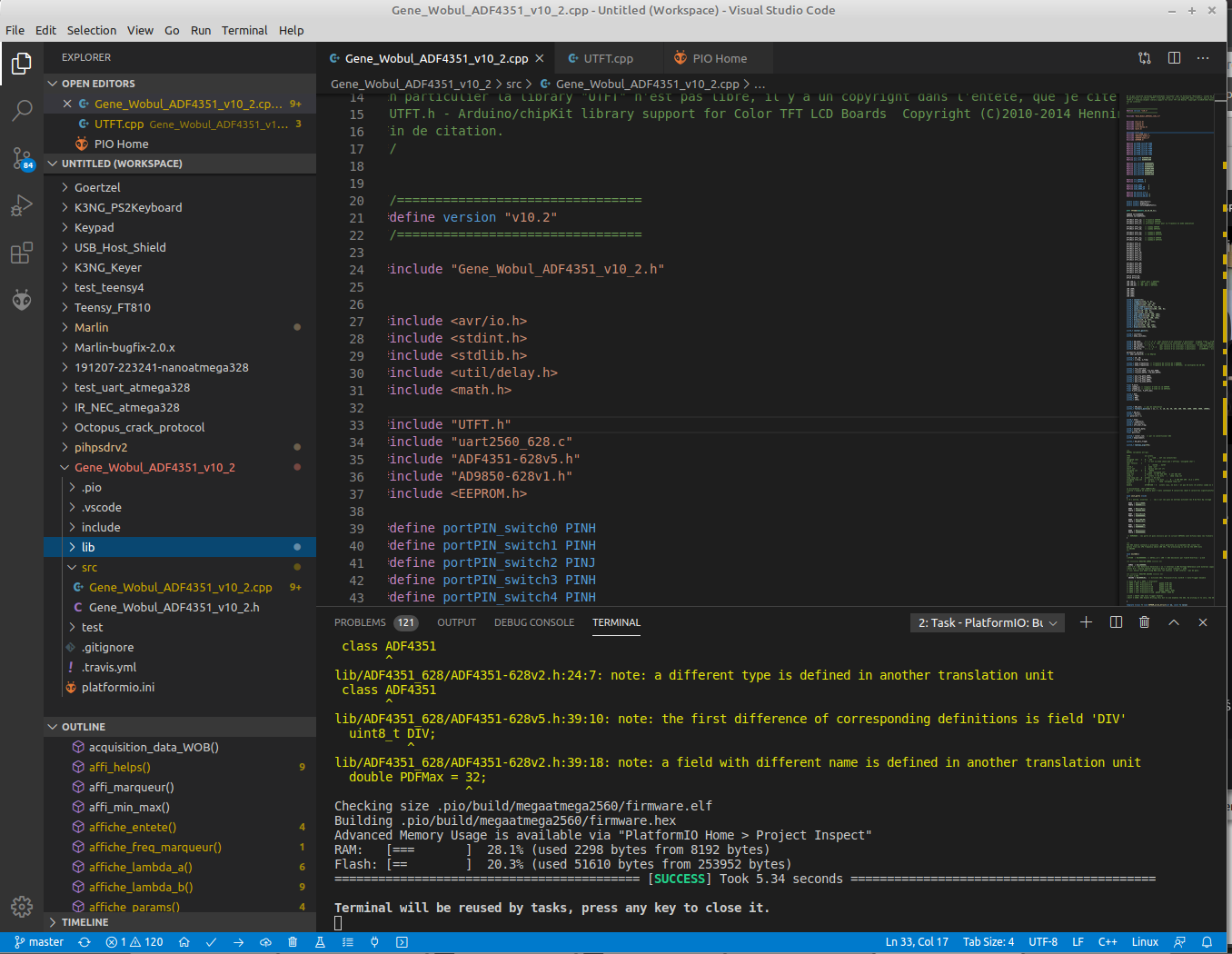The width and height of the screenshot is (1232, 954).
Task: Expand the lib folder
Action: [88, 547]
